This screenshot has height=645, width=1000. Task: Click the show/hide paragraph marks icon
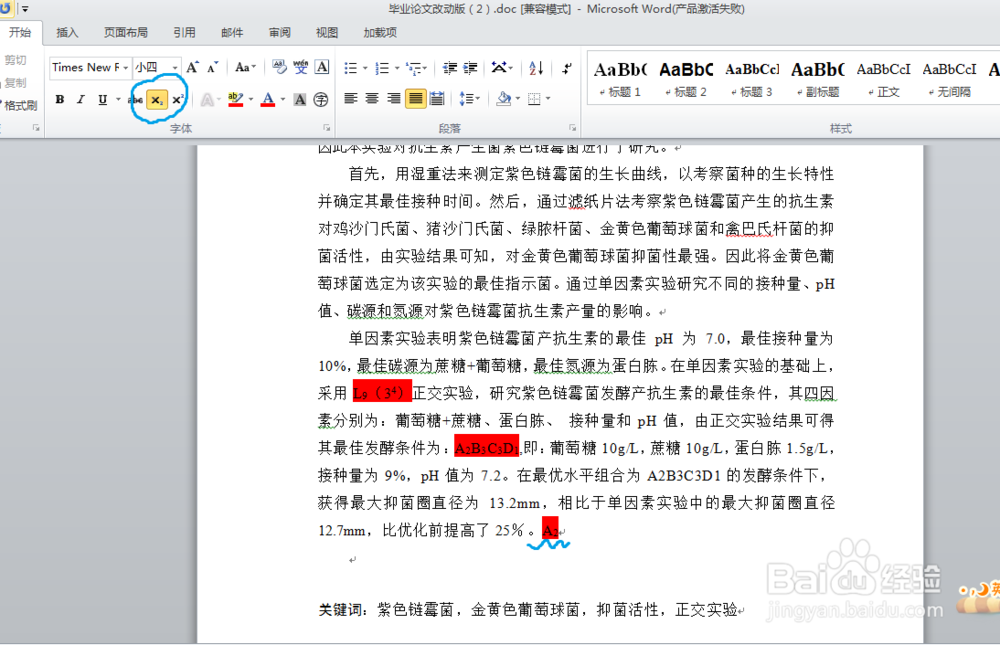(567, 67)
